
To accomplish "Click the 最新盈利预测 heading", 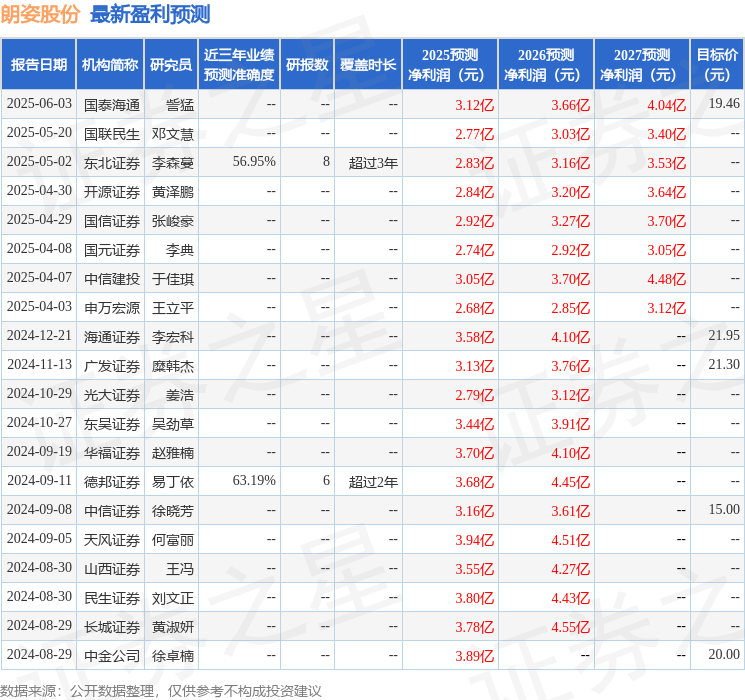I will pyautogui.click(x=150, y=14).
